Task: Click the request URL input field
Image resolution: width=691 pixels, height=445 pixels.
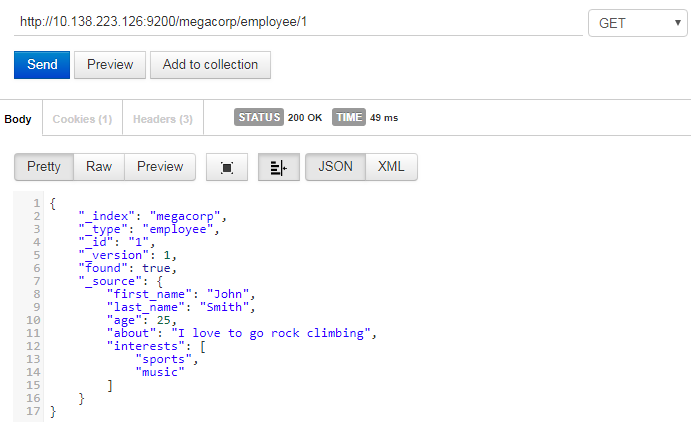Action: tap(298, 22)
